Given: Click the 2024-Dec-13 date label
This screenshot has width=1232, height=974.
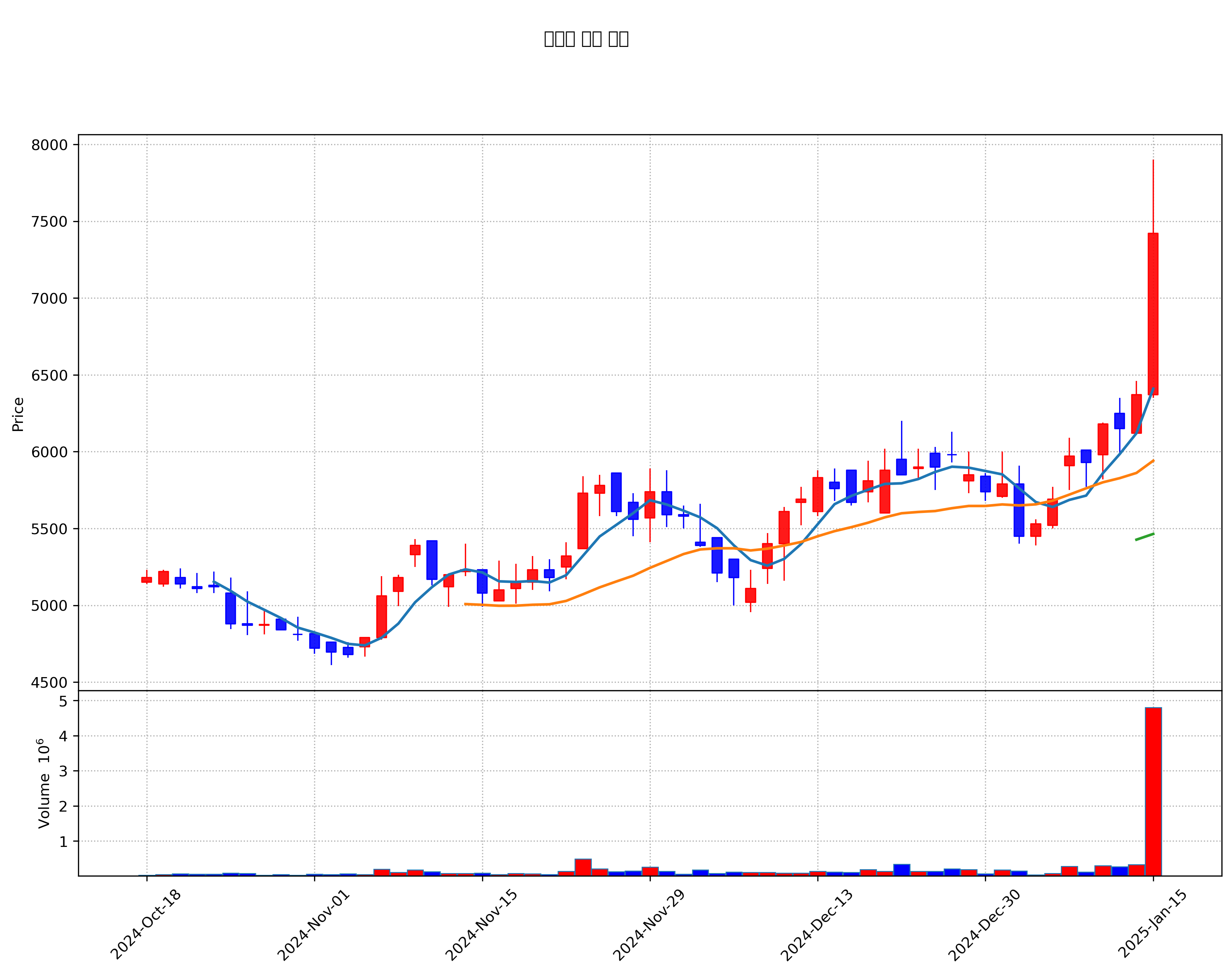Looking at the screenshot, I should [x=816, y=925].
